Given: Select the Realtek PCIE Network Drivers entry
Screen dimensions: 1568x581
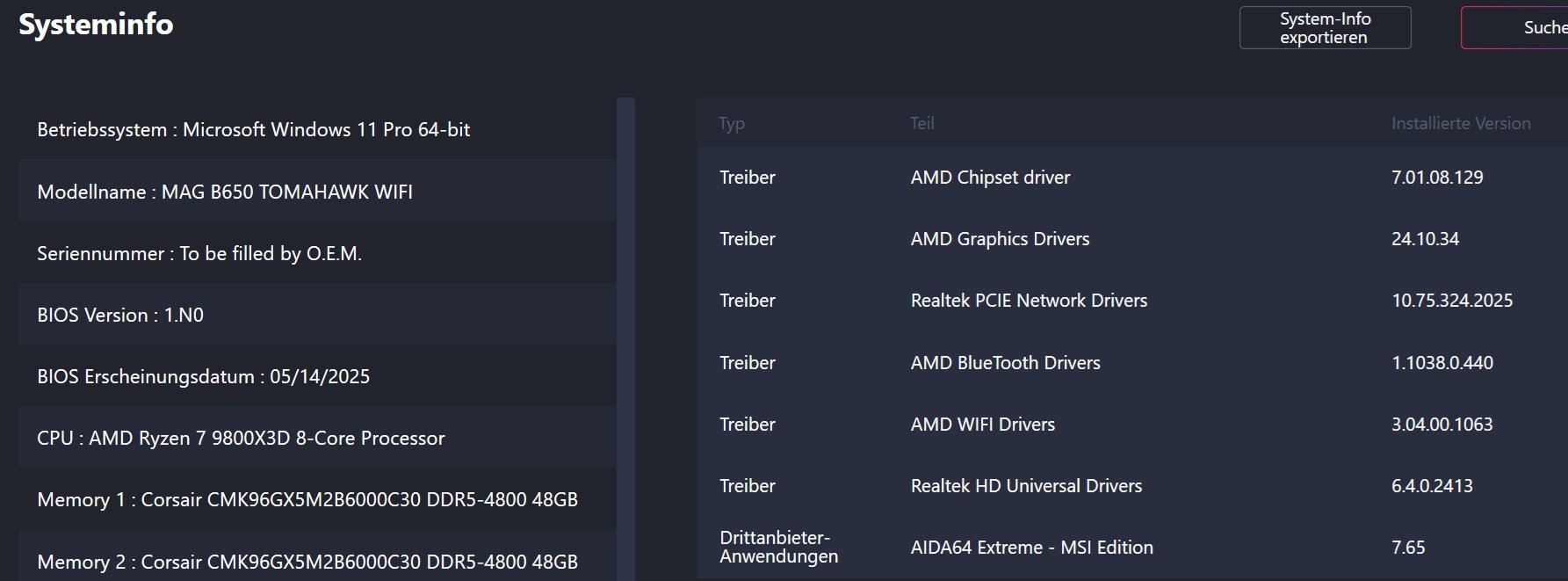Looking at the screenshot, I should [x=1132, y=301].
